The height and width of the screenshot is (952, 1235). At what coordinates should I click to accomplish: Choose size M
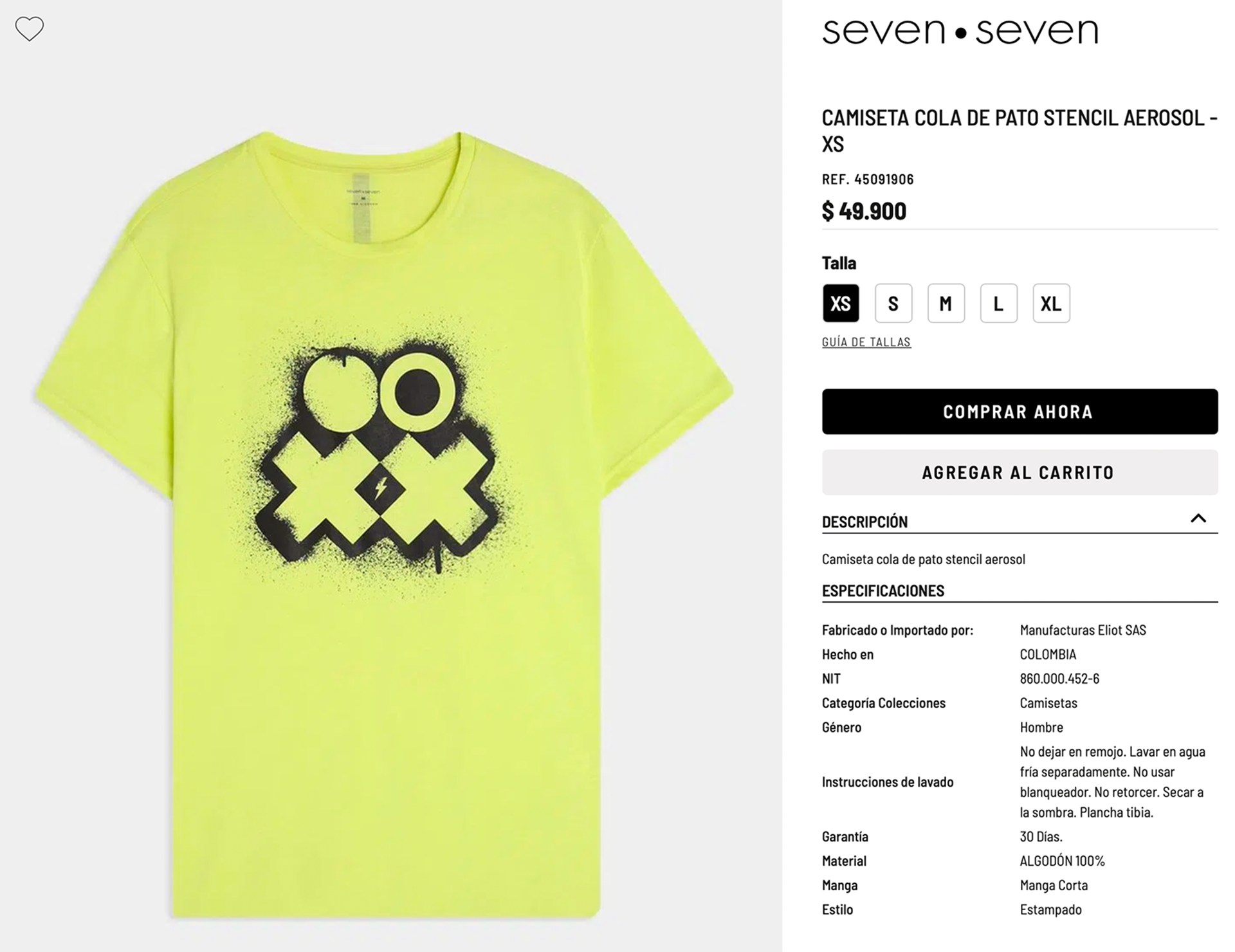tap(946, 303)
